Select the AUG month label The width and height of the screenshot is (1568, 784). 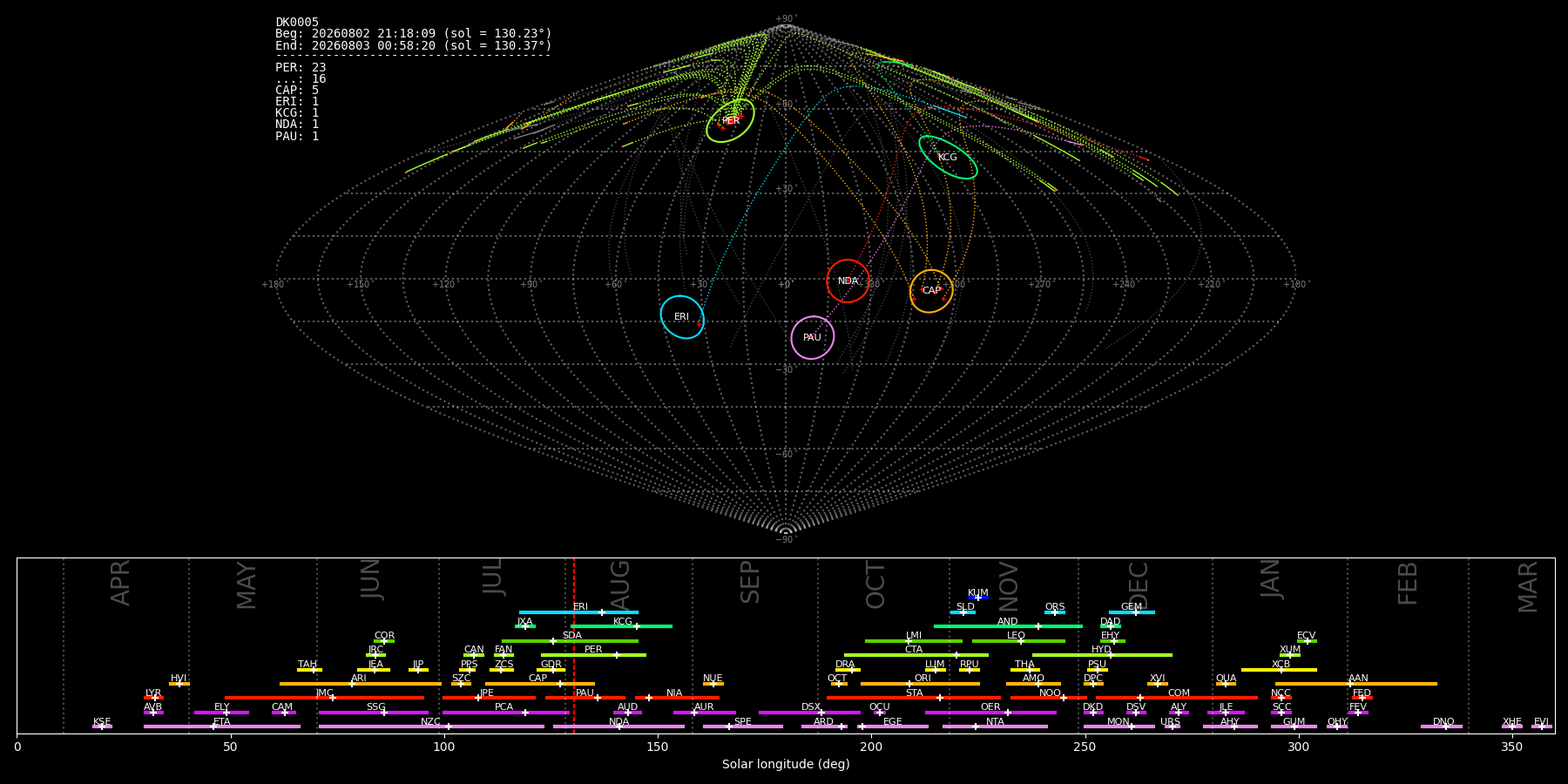[x=620, y=583]
